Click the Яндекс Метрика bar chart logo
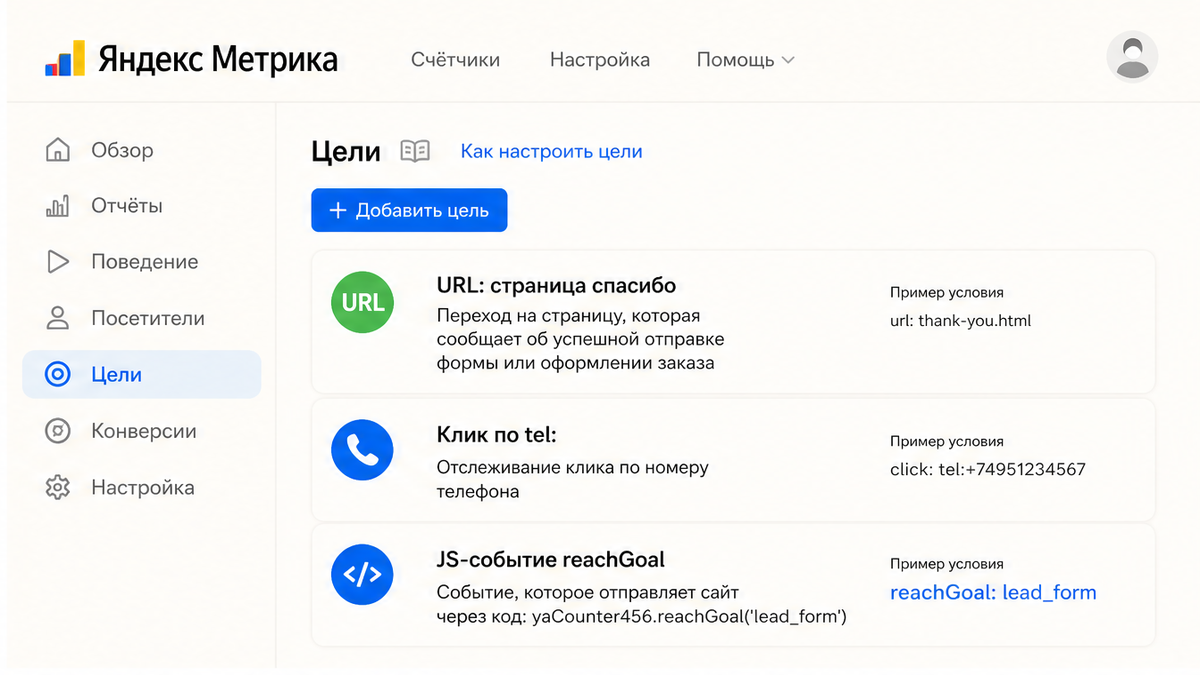Viewport: 1200px width, 675px height. pyautogui.click(x=65, y=58)
